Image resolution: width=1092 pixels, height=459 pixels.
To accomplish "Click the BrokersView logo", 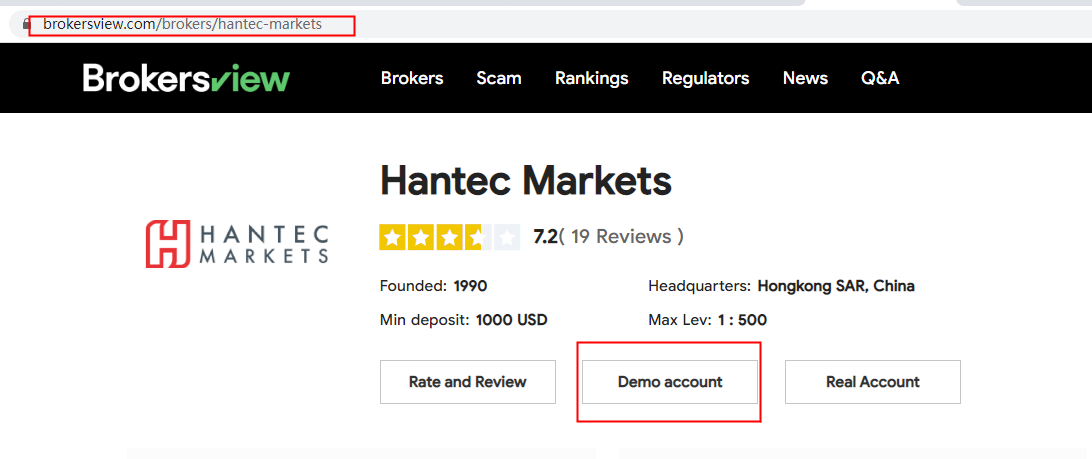I will [x=186, y=78].
